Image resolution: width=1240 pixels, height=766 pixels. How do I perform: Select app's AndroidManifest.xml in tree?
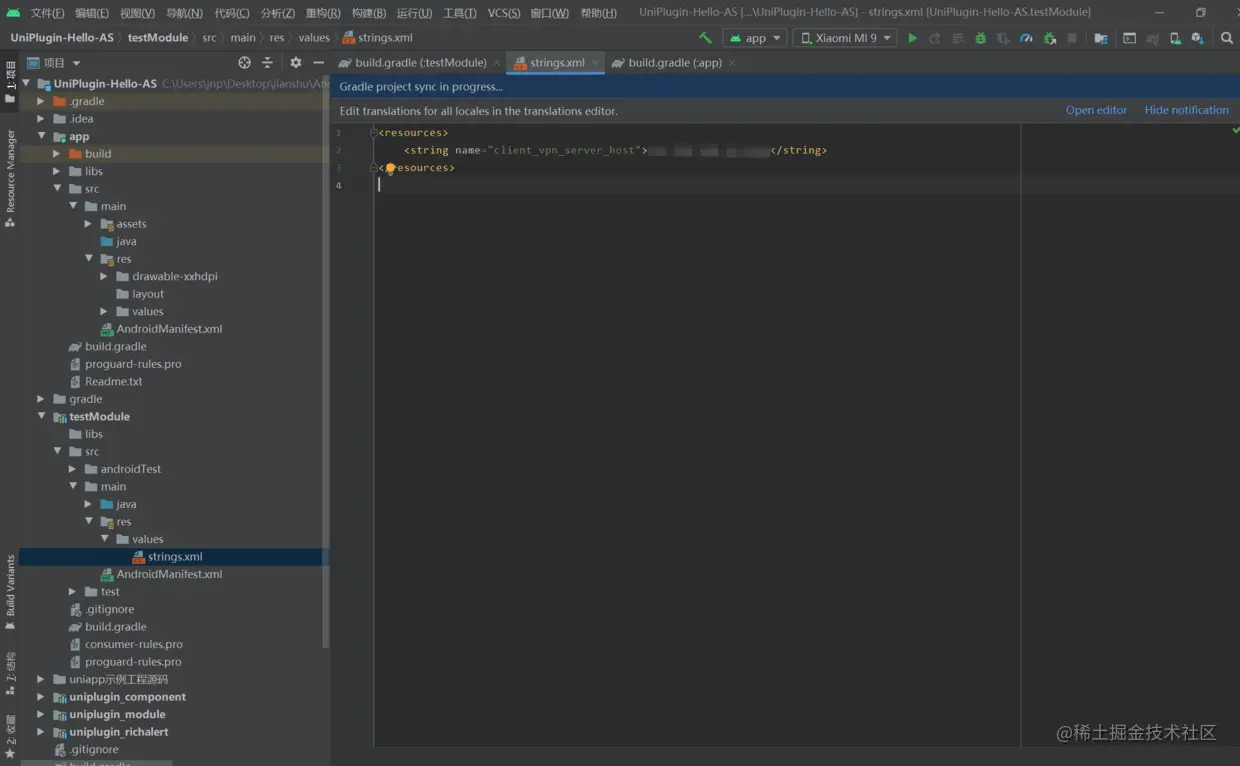click(x=169, y=329)
